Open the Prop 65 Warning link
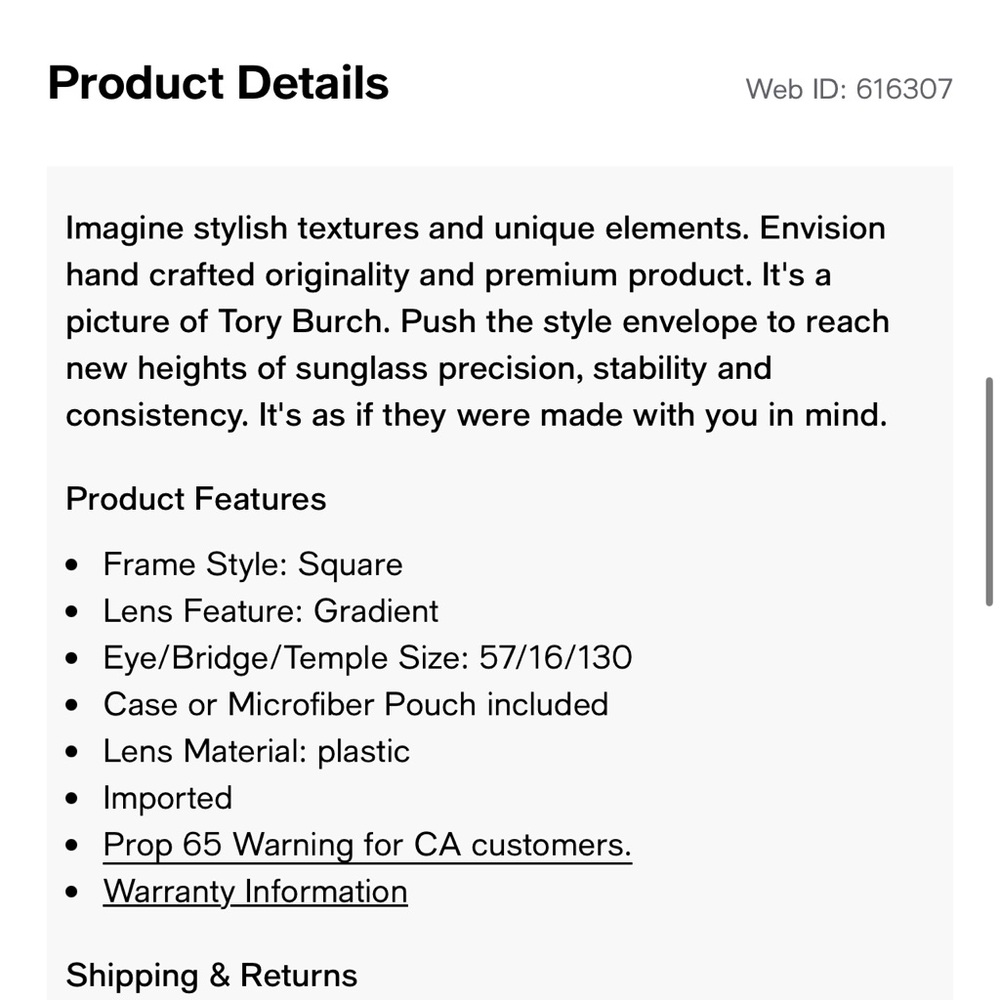 [367, 845]
